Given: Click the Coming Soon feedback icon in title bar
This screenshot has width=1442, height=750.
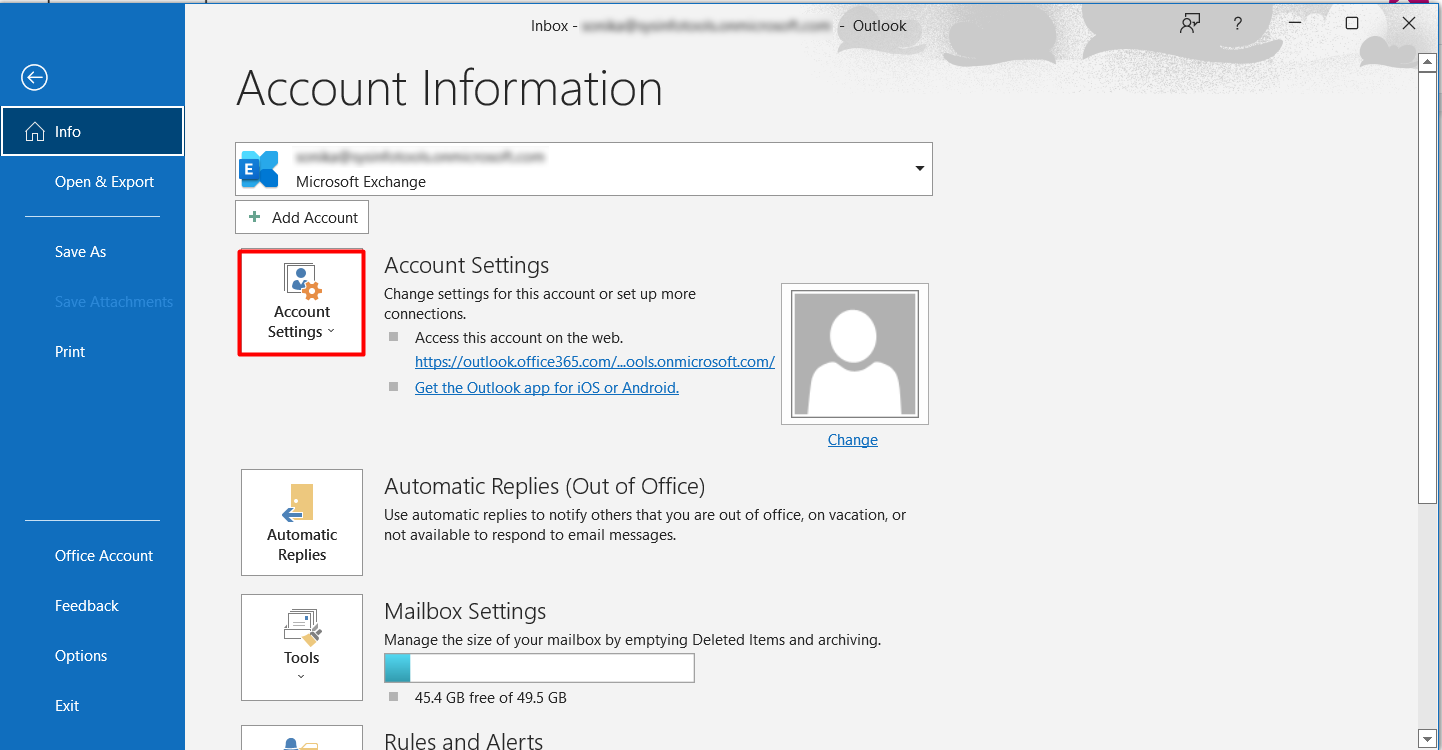Looking at the screenshot, I should click(1189, 24).
